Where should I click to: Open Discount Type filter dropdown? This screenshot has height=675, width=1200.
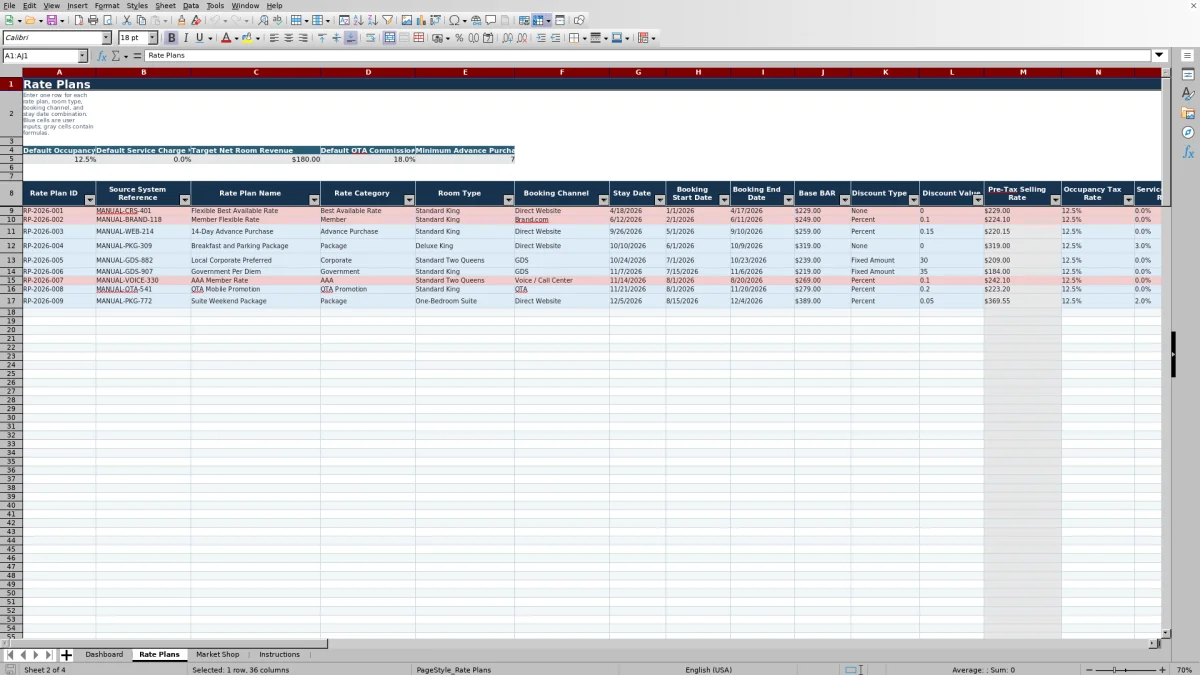point(912,200)
